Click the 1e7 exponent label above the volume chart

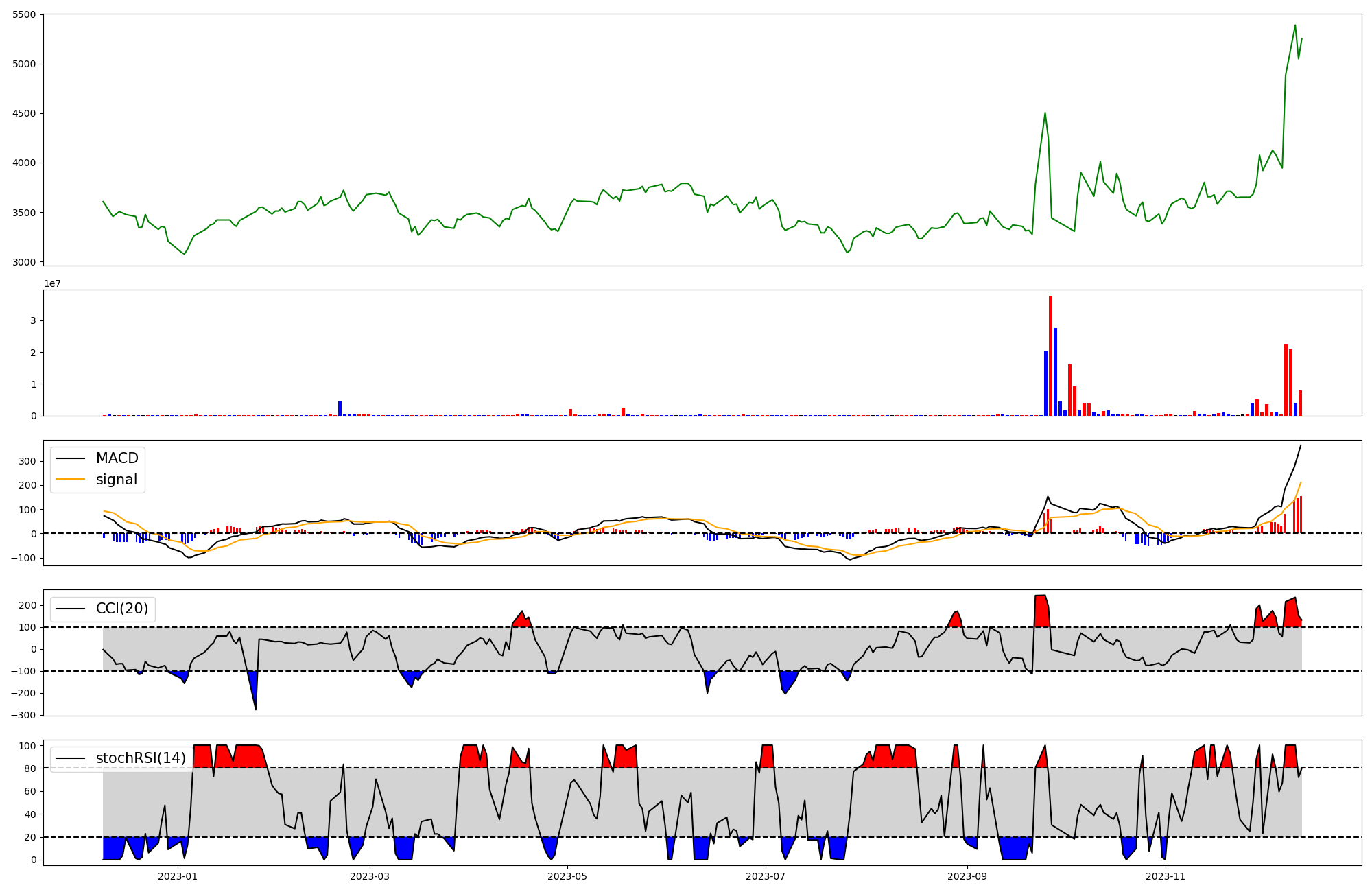[52, 283]
